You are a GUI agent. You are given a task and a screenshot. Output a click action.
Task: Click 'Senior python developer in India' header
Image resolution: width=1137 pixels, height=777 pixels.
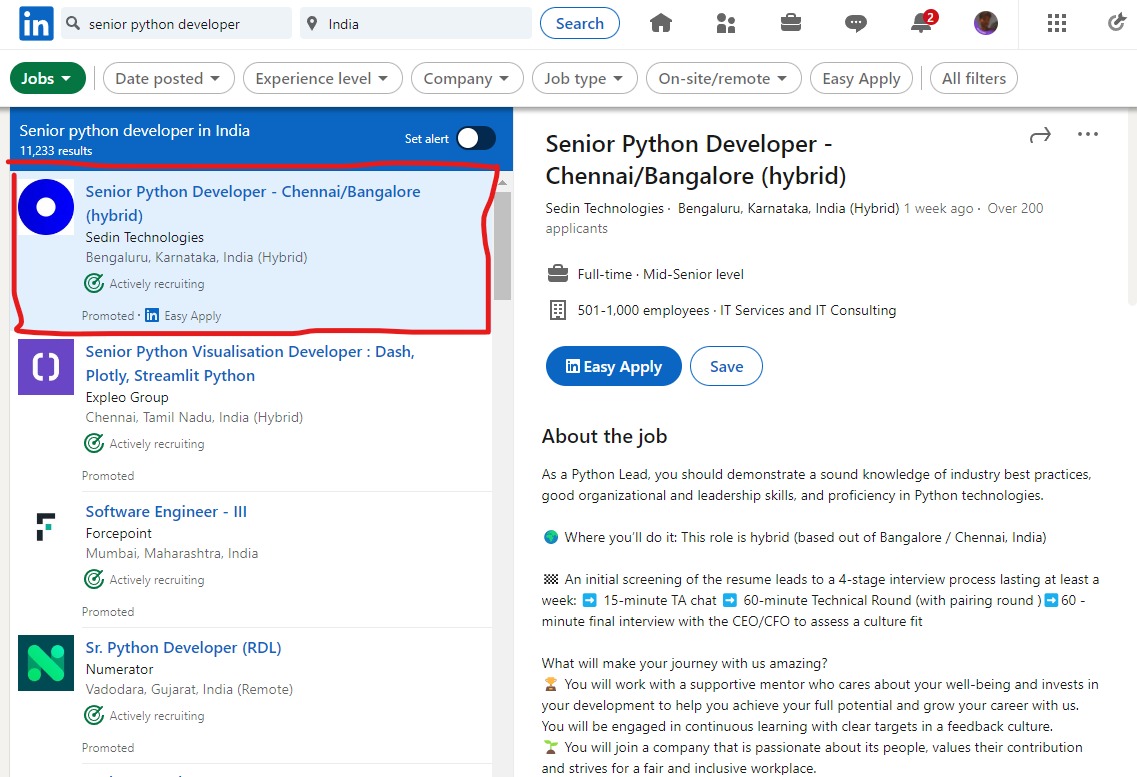coord(134,130)
